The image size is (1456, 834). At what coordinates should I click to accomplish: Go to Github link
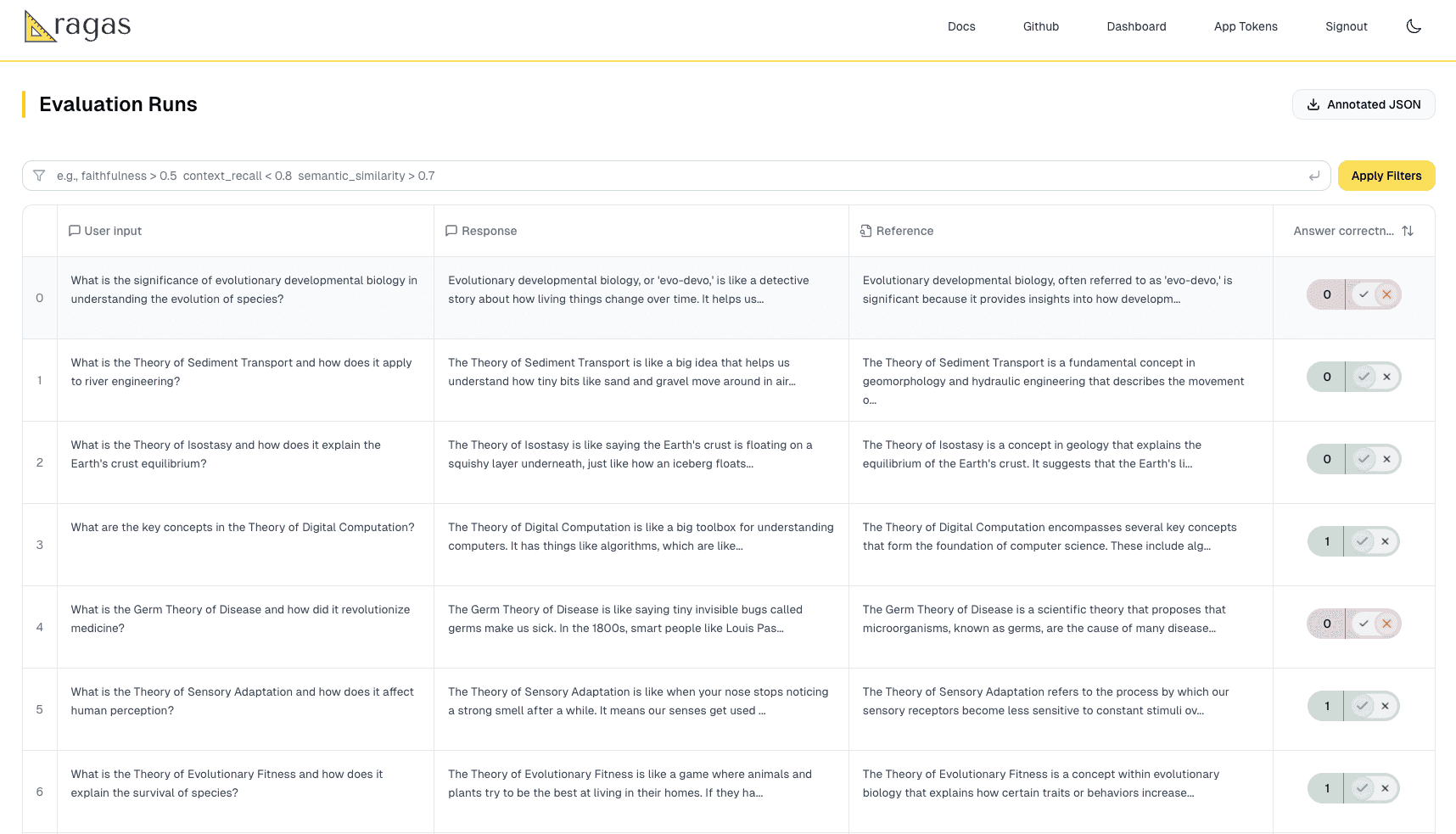1041,26
